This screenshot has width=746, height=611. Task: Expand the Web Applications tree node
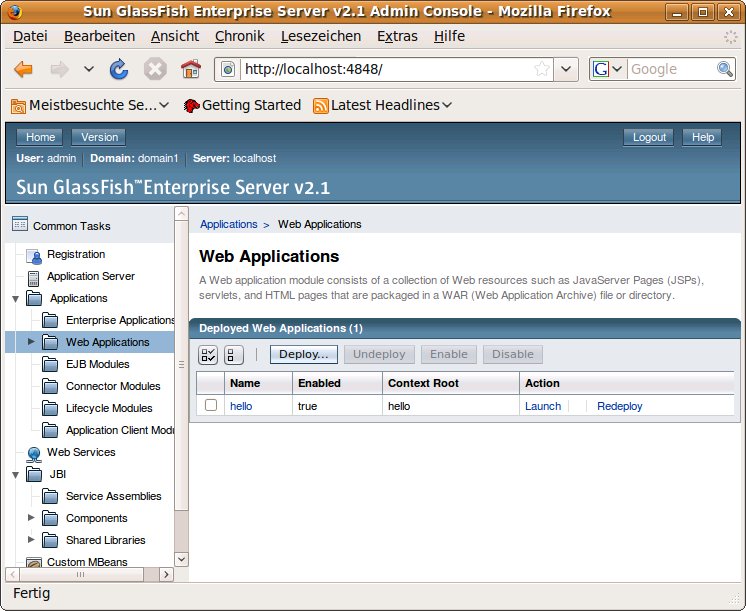point(31,342)
